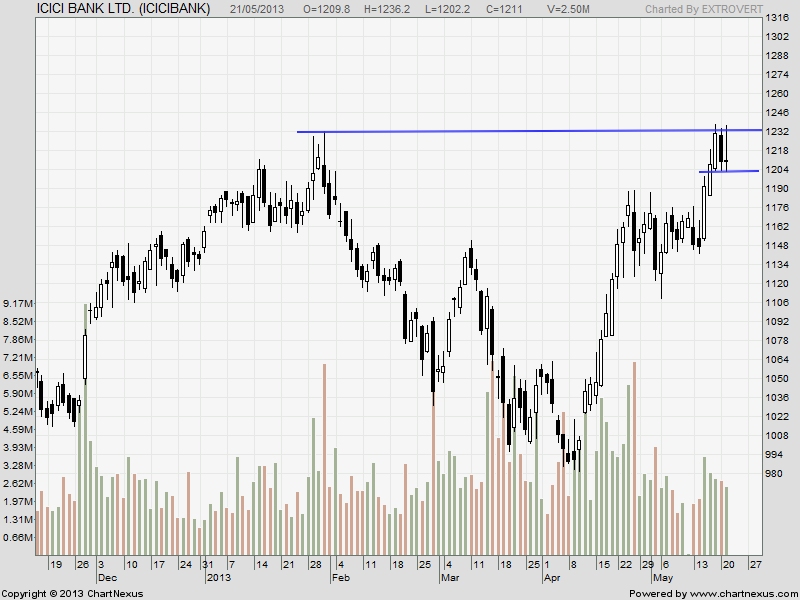Screen dimensions: 800x600
Task: Click the O=1209.8 open price value
Action: pyautogui.click(x=338, y=9)
